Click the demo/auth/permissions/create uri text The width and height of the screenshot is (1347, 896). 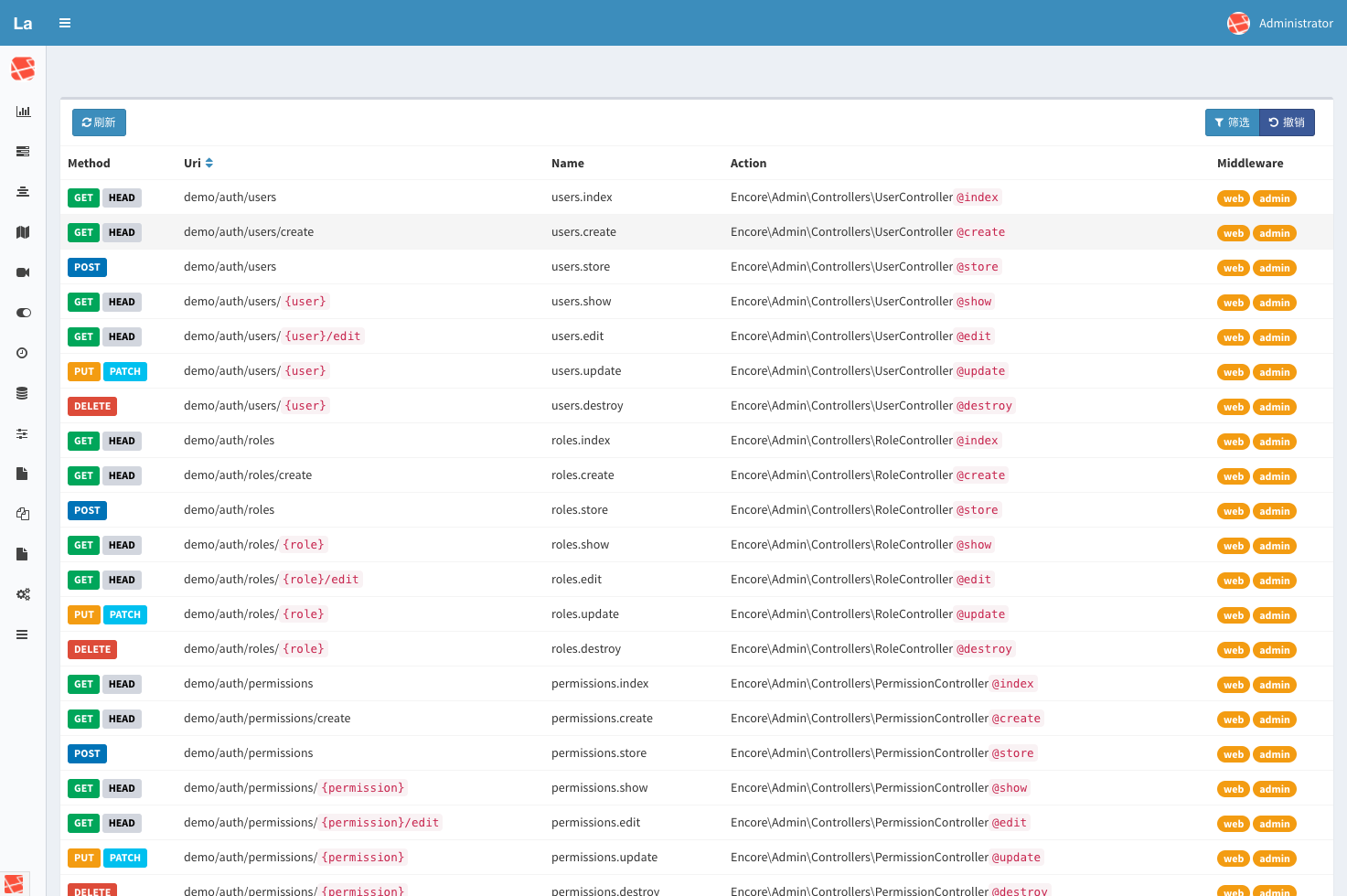point(267,719)
